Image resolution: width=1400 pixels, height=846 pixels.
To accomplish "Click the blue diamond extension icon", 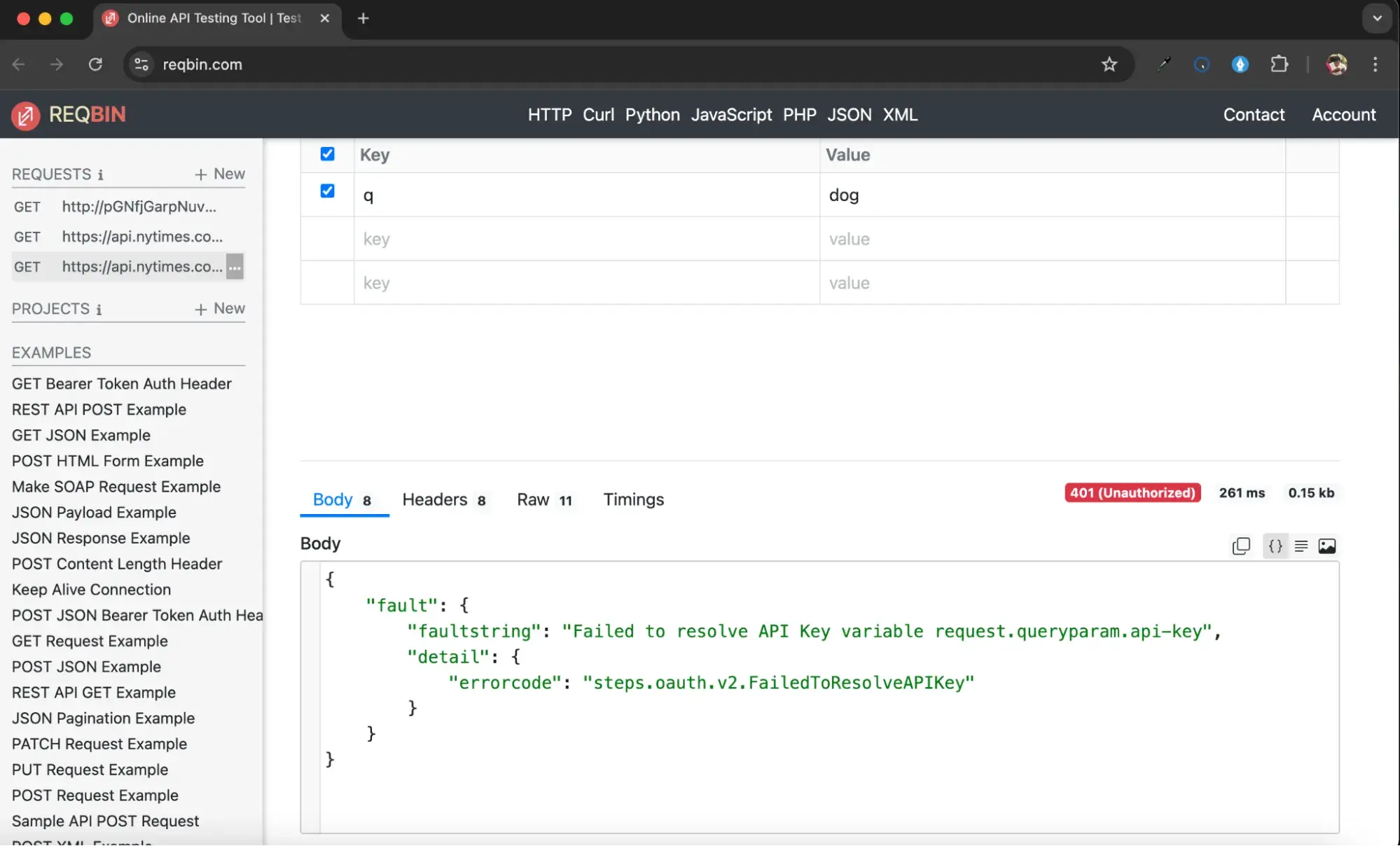I will point(1240,64).
